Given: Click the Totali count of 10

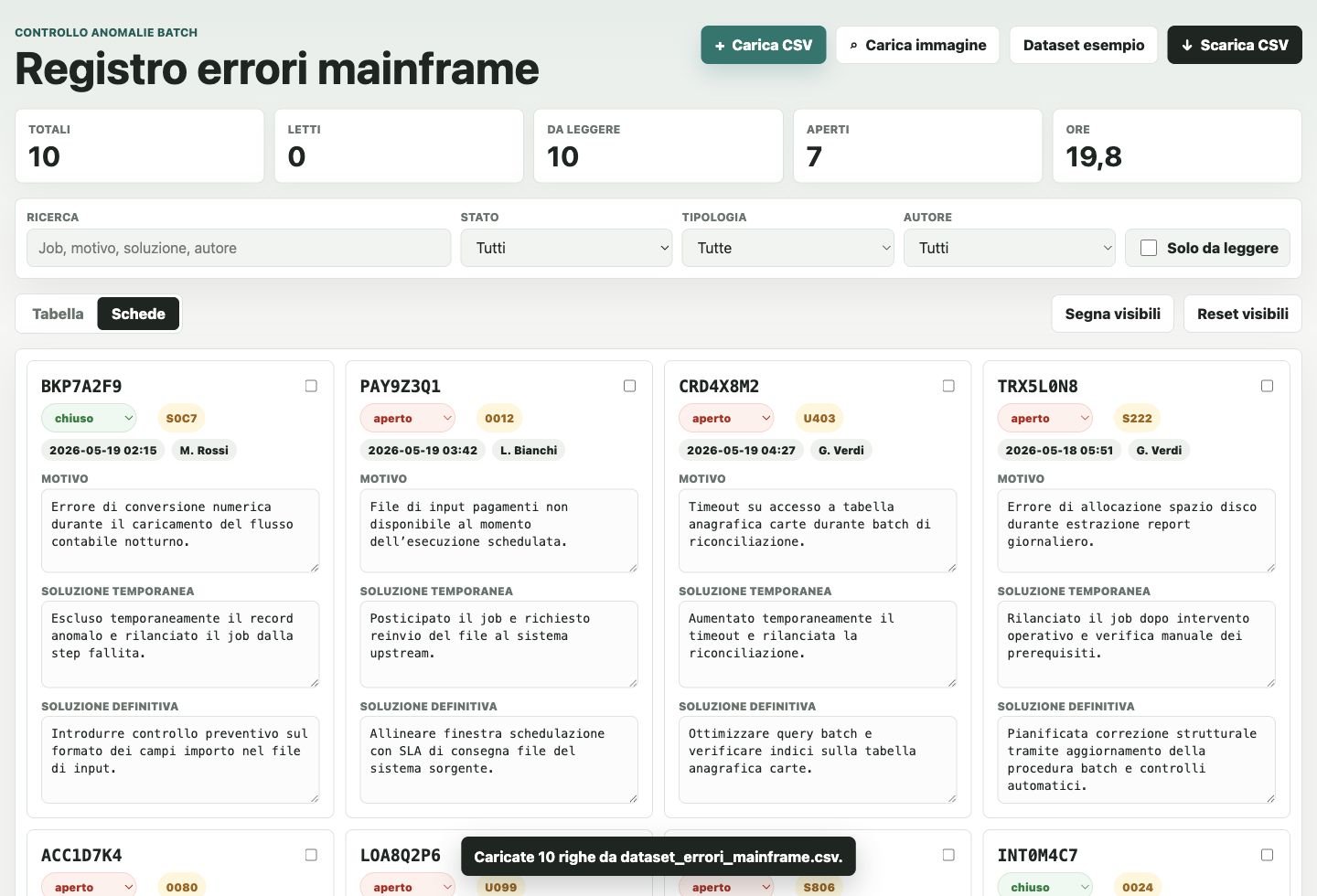Looking at the screenshot, I should pyautogui.click(x=44, y=156).
